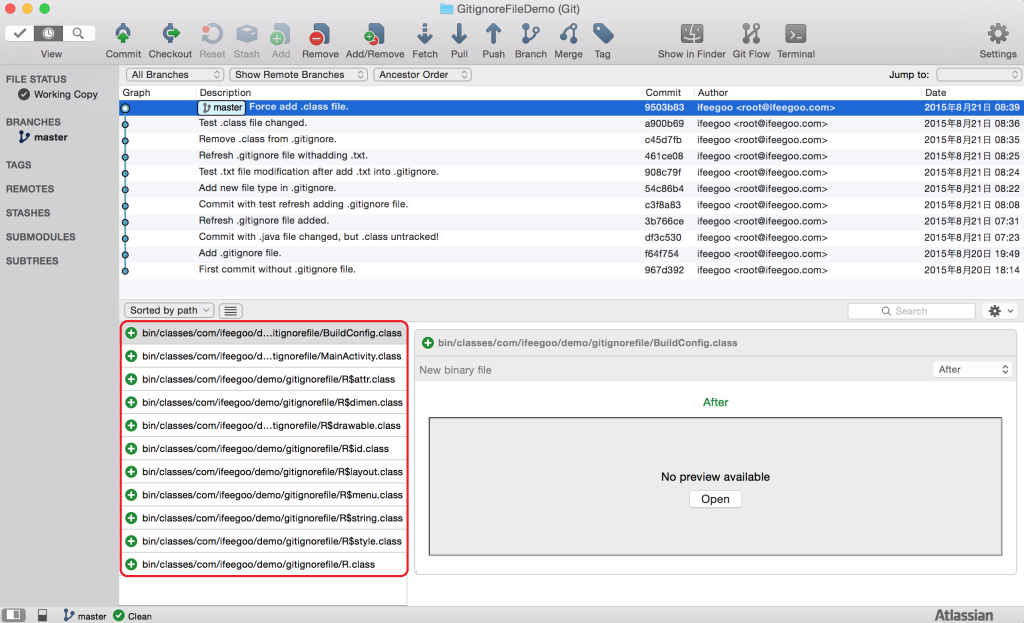Viewport: 1024px width, 623px height.
Task: Click the Tag toolbar icon
Action: click(603, 34)
